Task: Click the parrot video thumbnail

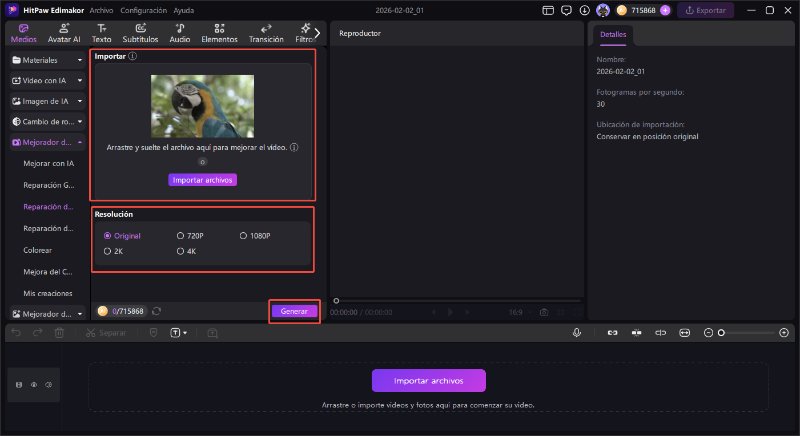Action: (x=203, y=106)
